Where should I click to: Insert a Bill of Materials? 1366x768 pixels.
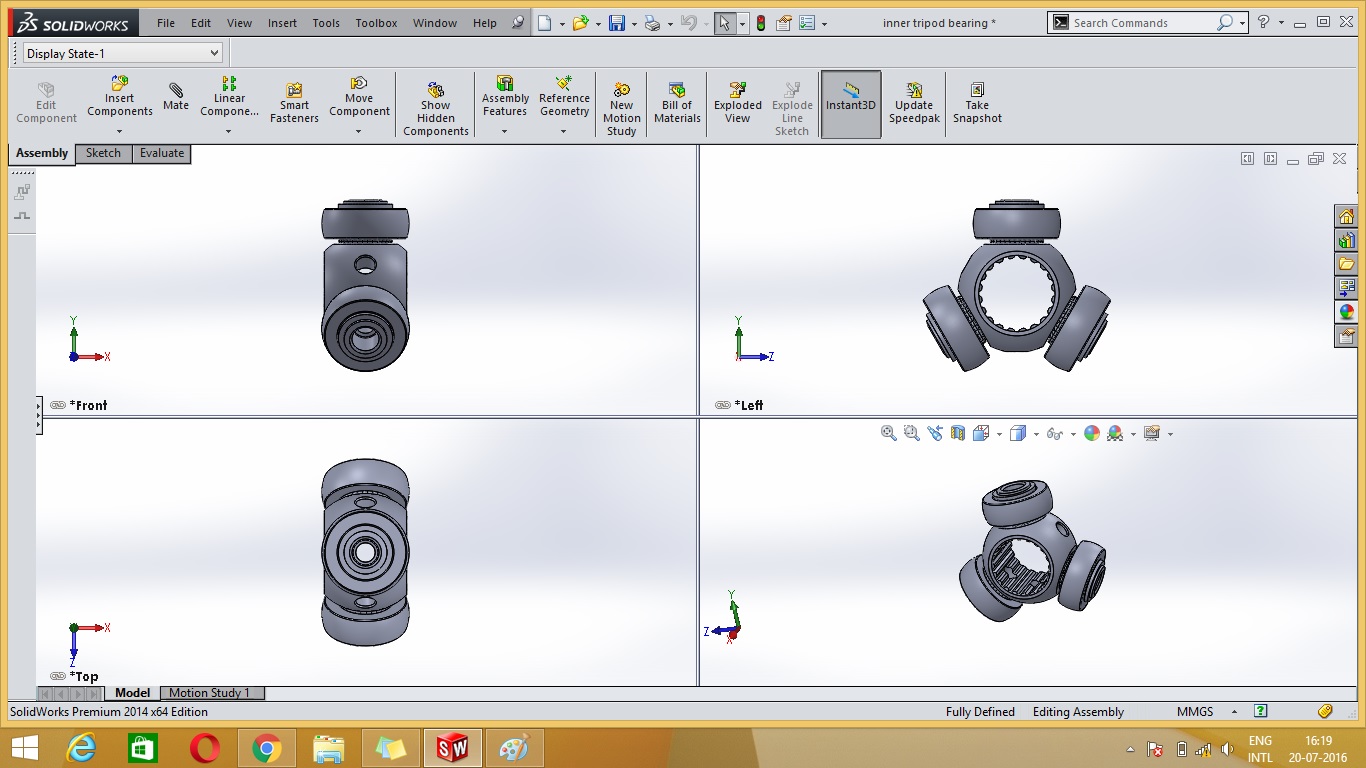click(x=677, y=104)
